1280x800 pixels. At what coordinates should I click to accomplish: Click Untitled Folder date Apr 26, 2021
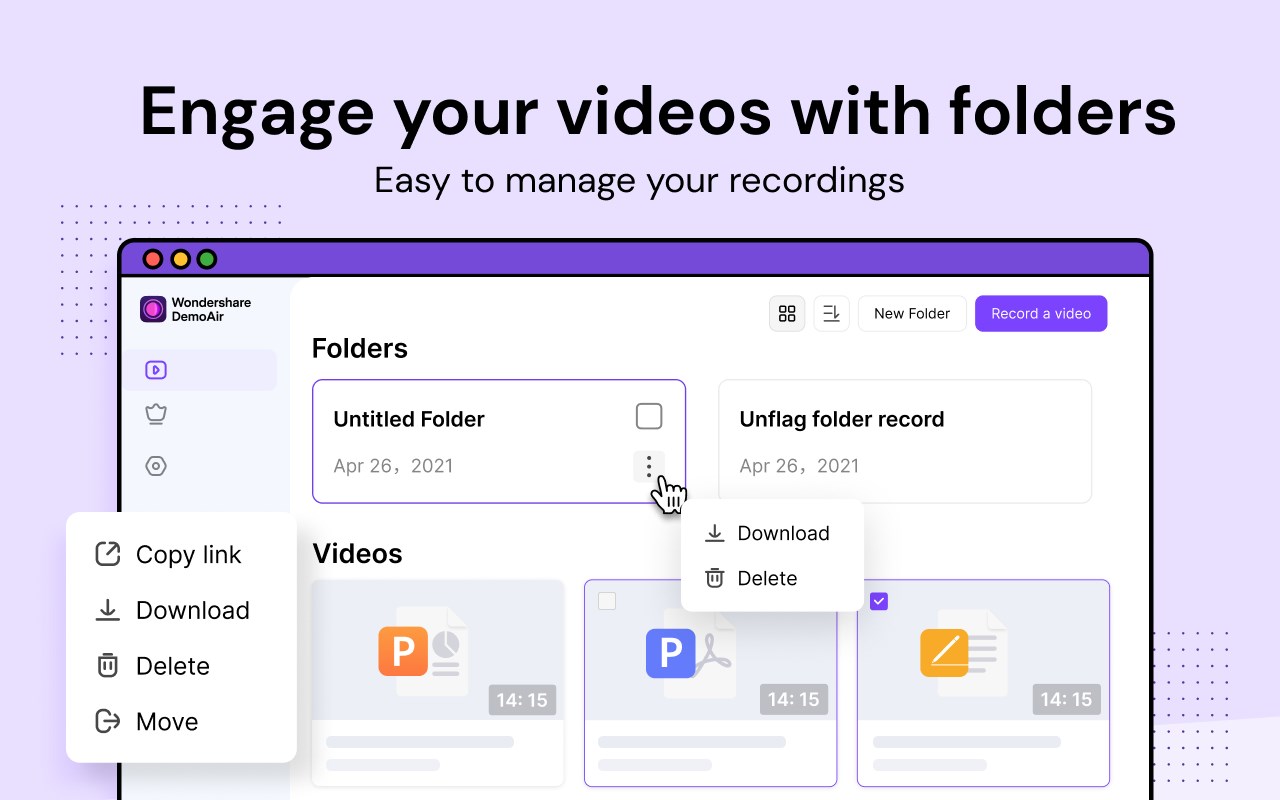tap(393, 466)
